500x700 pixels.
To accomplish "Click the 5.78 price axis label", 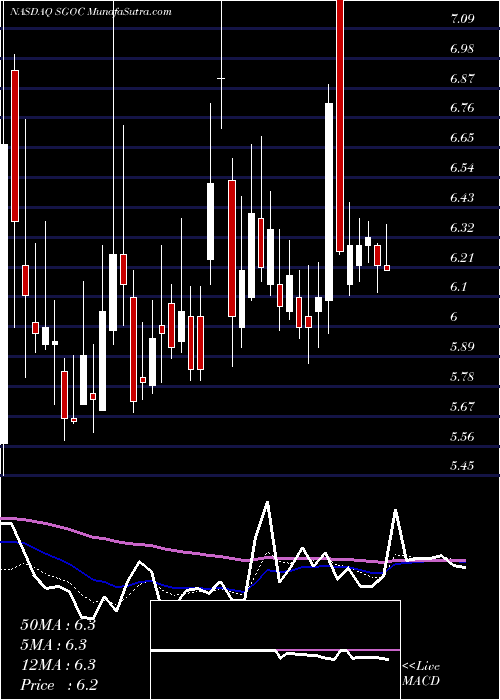I will pyautogui.click(x=462, y=376).
